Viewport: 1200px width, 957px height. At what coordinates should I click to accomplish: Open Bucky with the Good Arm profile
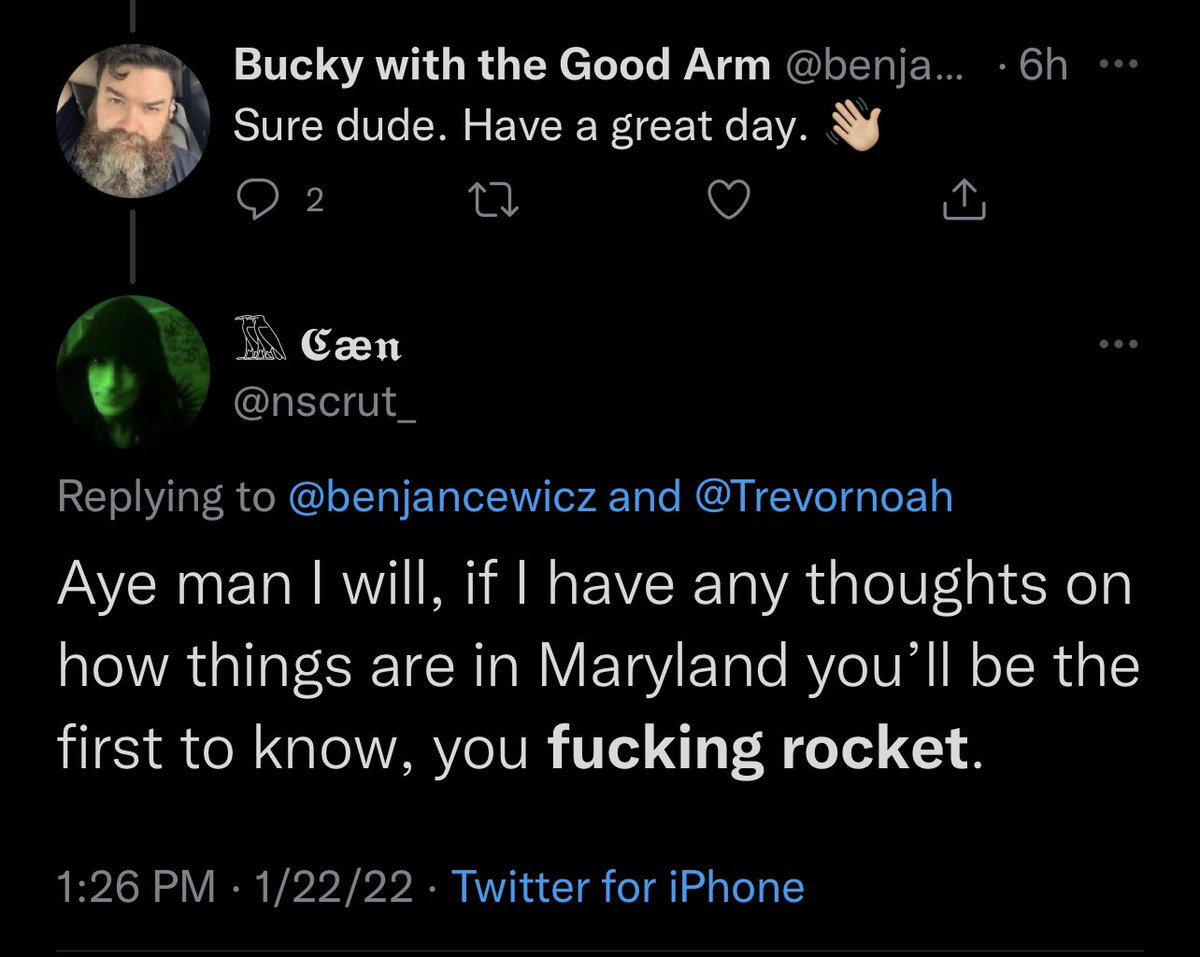tap(502, 67)
